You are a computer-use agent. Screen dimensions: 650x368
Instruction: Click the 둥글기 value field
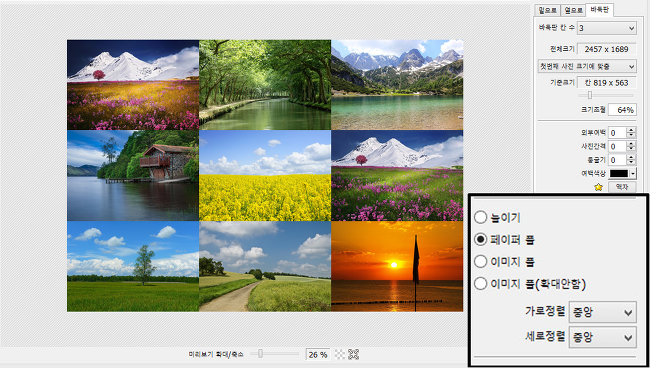[x=617, y=160]
